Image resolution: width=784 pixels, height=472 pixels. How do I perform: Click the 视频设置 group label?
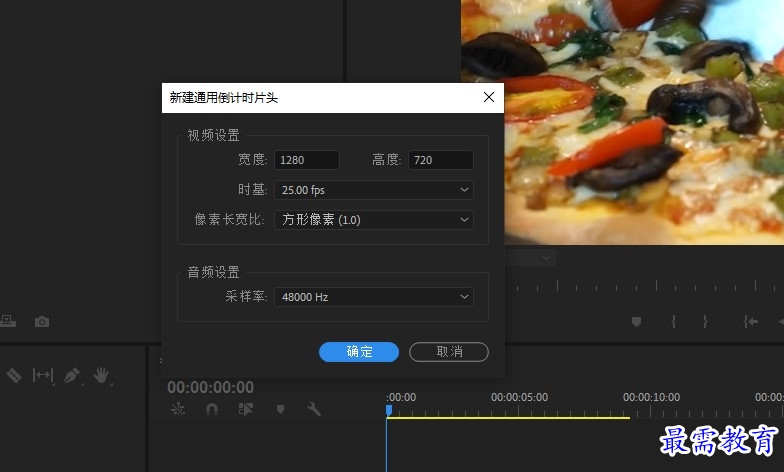coord(214,136)
